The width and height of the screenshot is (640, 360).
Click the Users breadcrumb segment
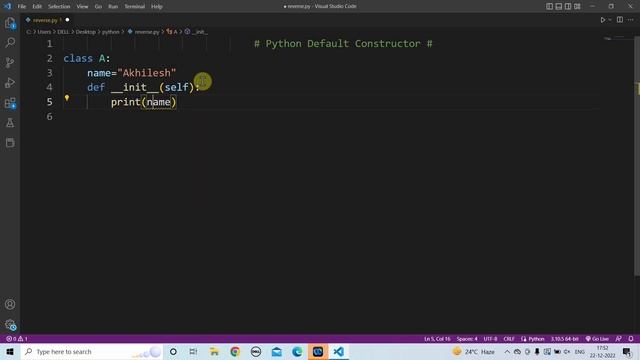[44, 32]
